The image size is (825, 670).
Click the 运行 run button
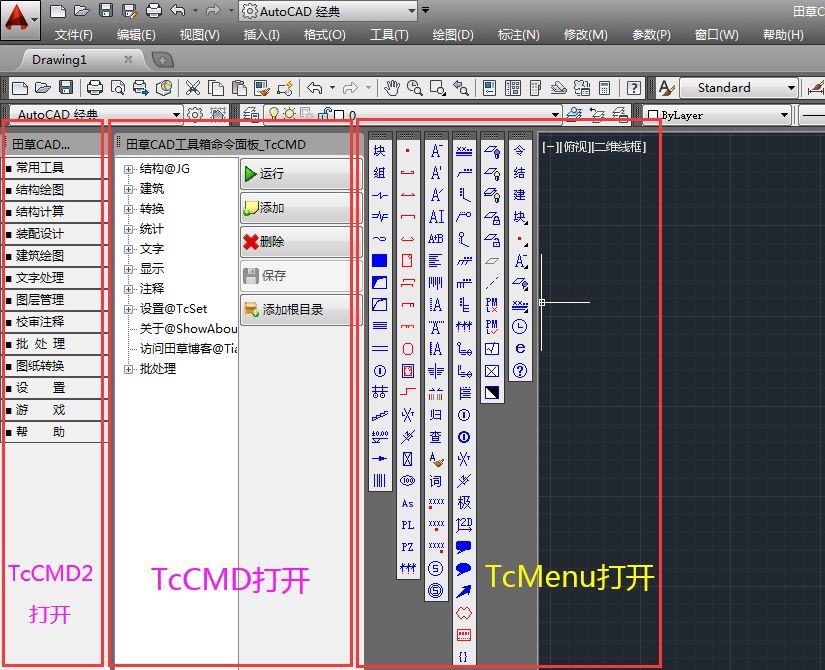coord(301,173)
